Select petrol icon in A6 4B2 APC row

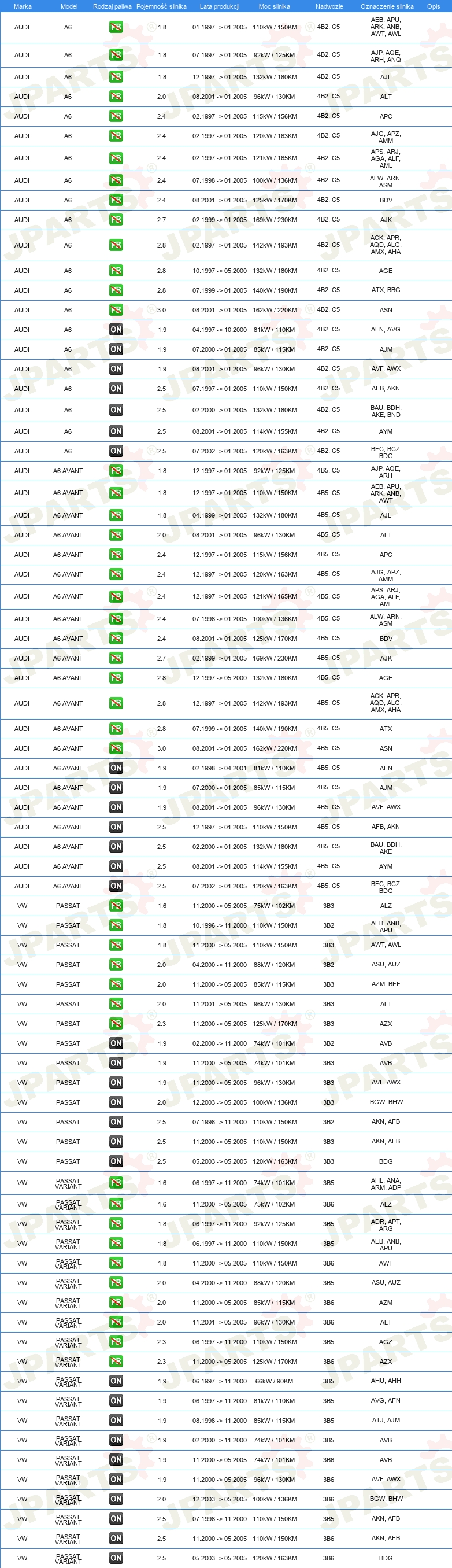click(x=116, y=116)
